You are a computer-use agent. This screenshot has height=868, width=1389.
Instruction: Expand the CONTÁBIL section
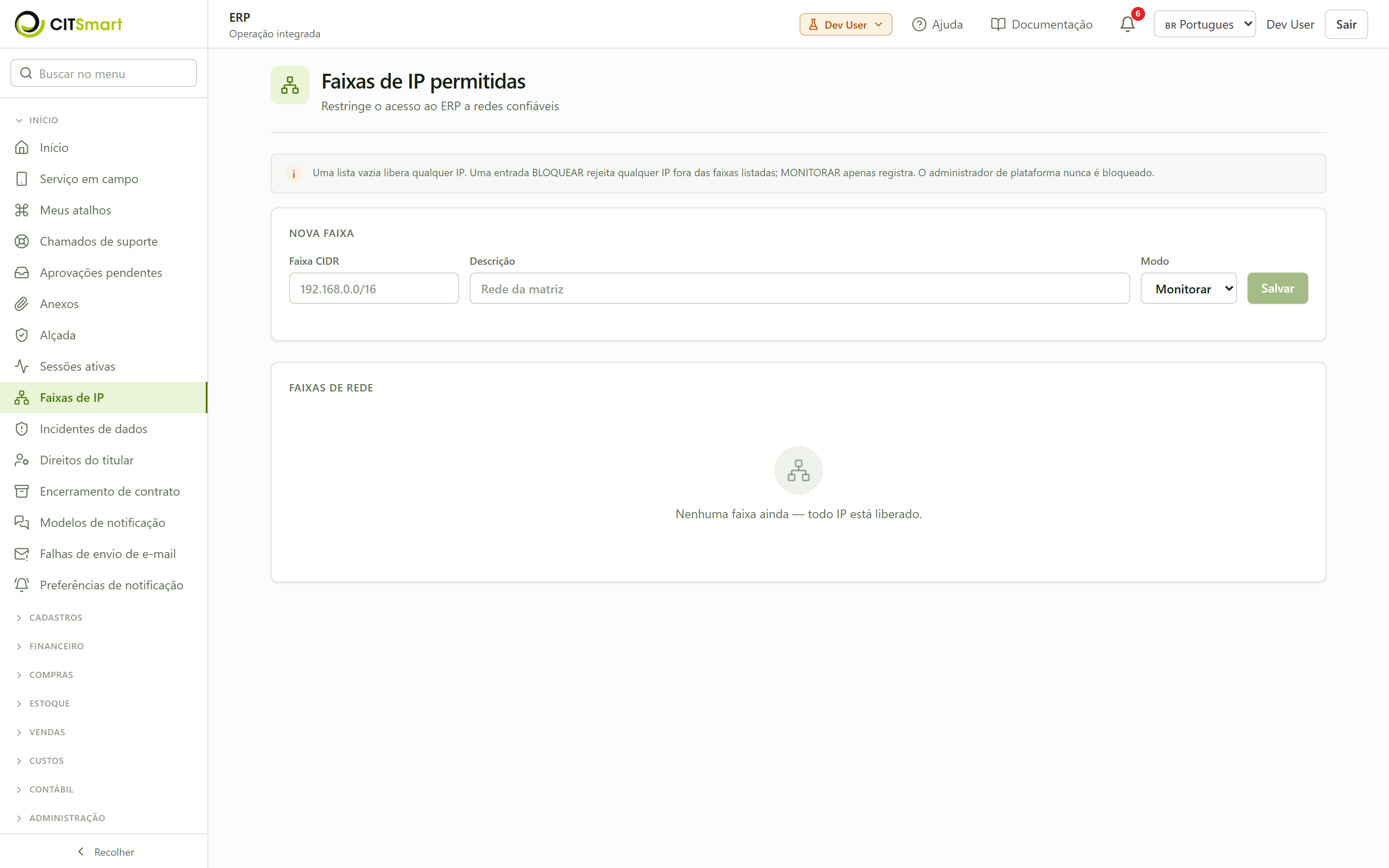(x=45, y=789)
